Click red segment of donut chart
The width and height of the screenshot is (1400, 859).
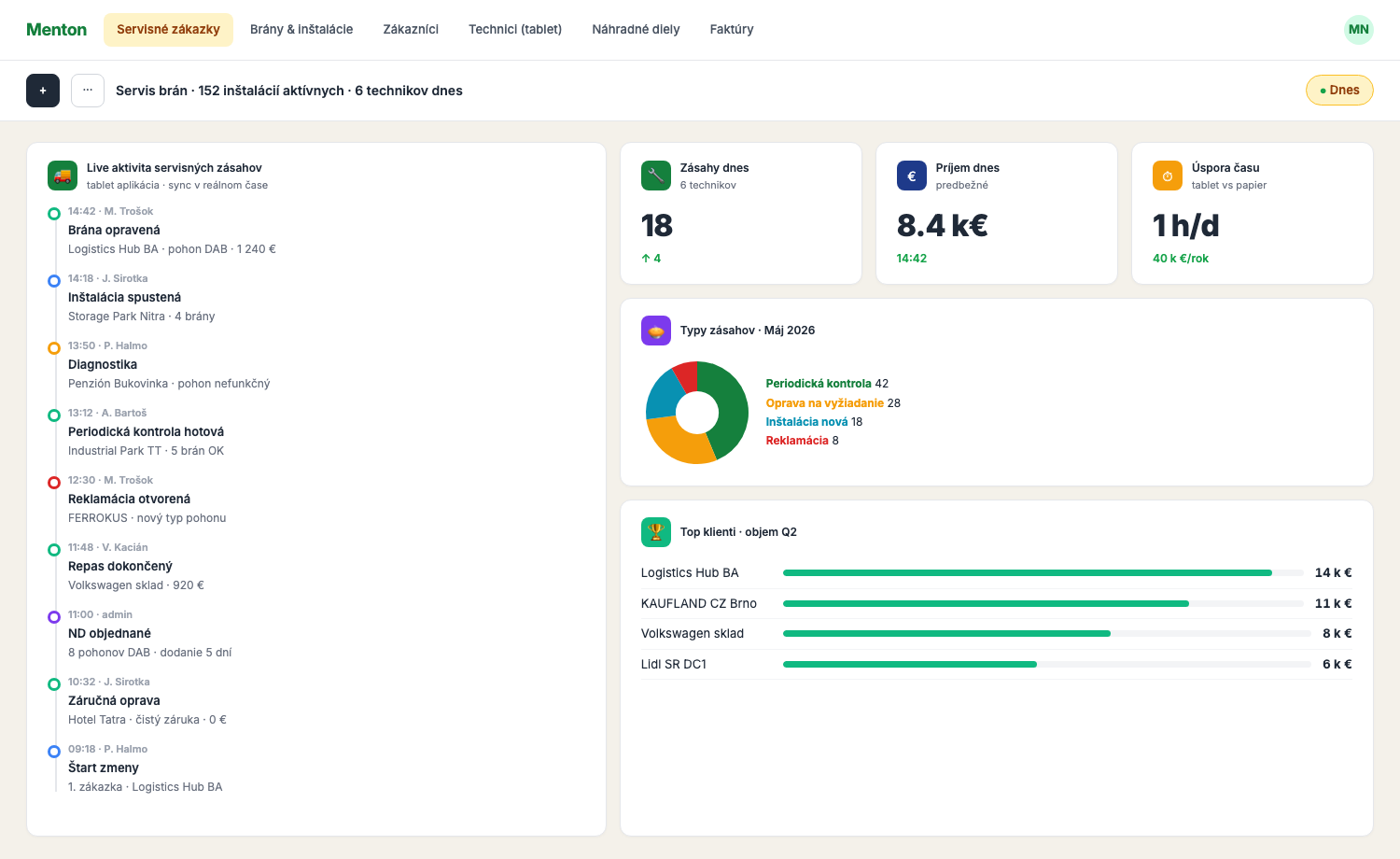[687, 376]
